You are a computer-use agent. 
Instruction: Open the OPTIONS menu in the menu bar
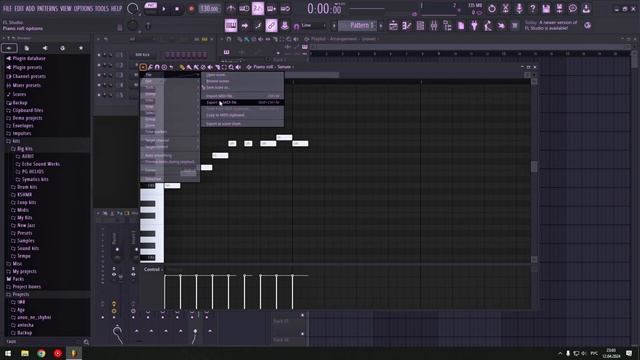(x=83, y=8)
